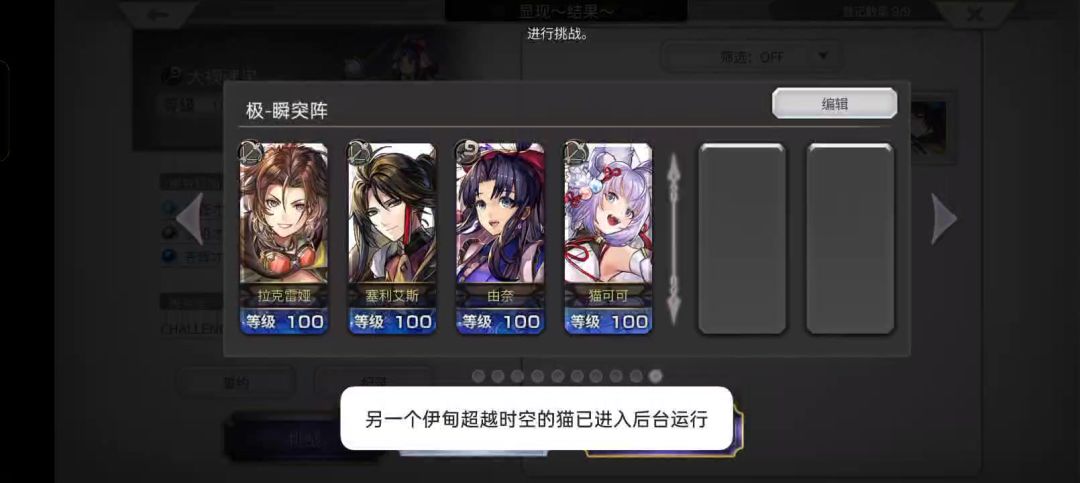This screenshot has height=483, width=1080.
Task: Jump to the first party page dot
Action: coord(479,376)
